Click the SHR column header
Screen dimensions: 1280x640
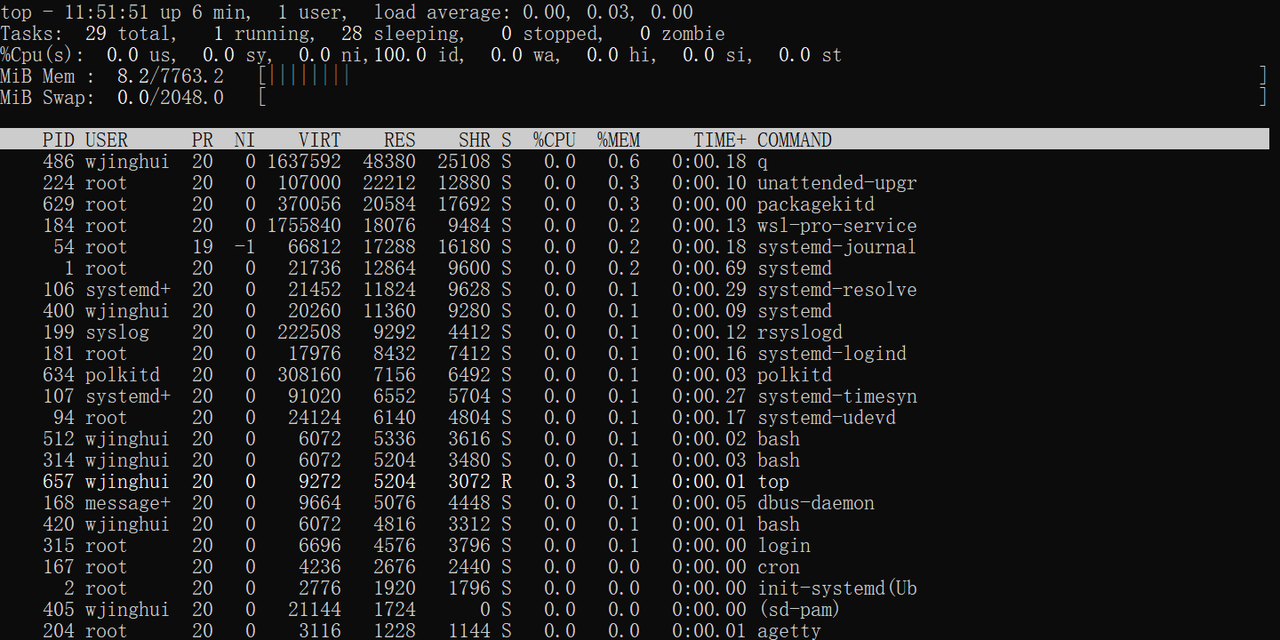pos(474,140)
